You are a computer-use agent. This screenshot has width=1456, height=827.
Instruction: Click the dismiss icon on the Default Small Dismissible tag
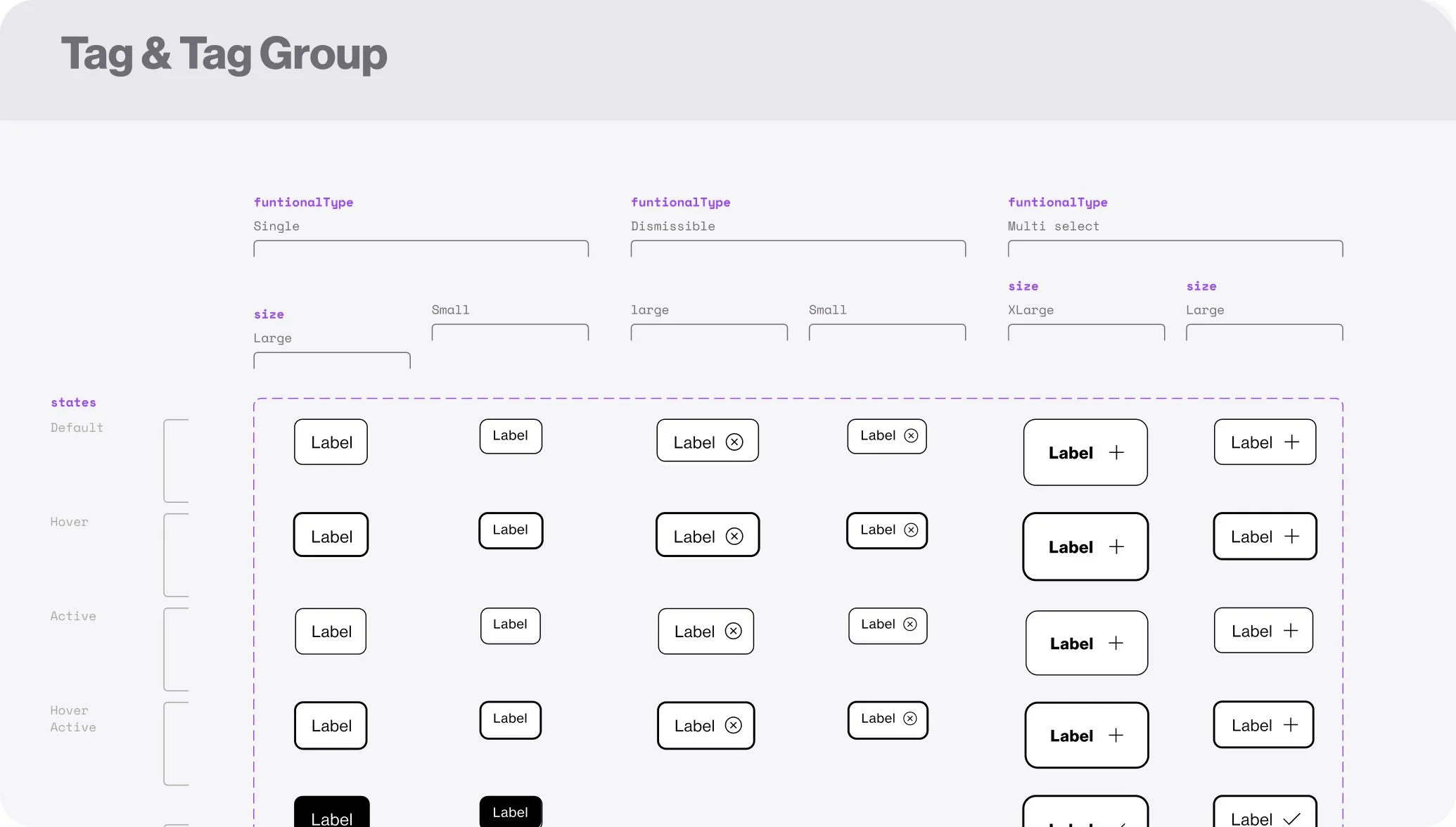pyautogui.click(x=911, y=436)
